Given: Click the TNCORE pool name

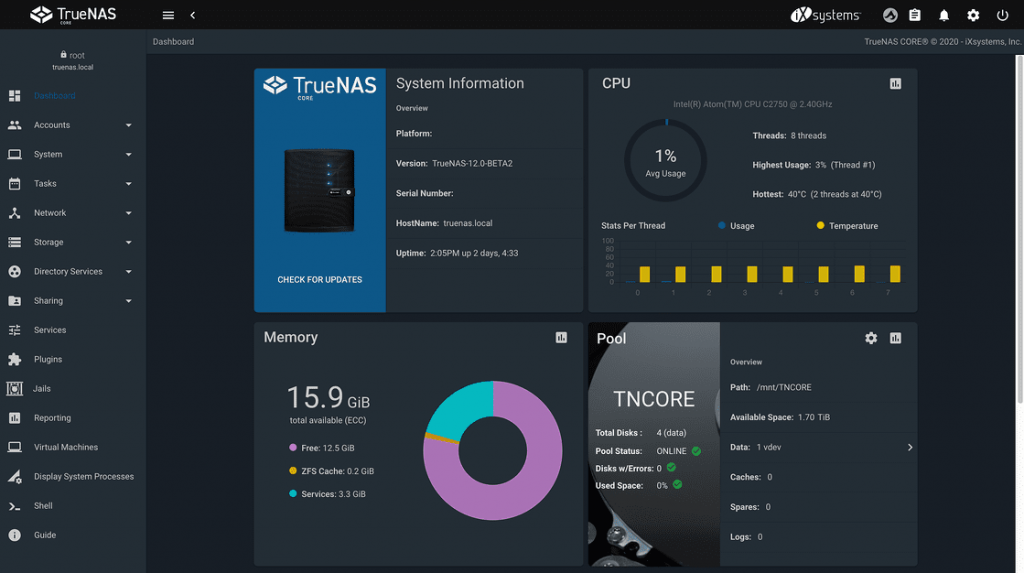Looking at the screenshot, I should pyautogui.click(x=654, y=399).
